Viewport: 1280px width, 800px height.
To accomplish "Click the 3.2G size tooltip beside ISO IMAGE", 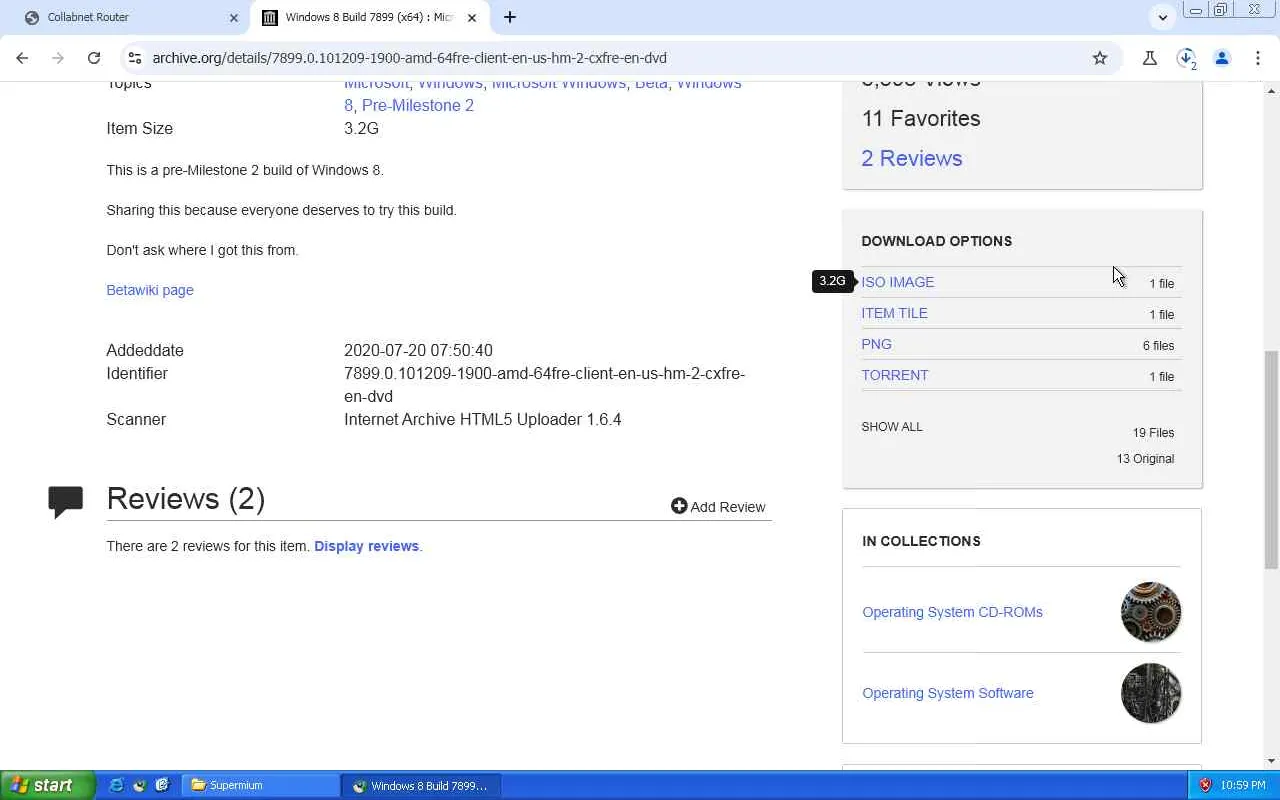I will 832,281.
